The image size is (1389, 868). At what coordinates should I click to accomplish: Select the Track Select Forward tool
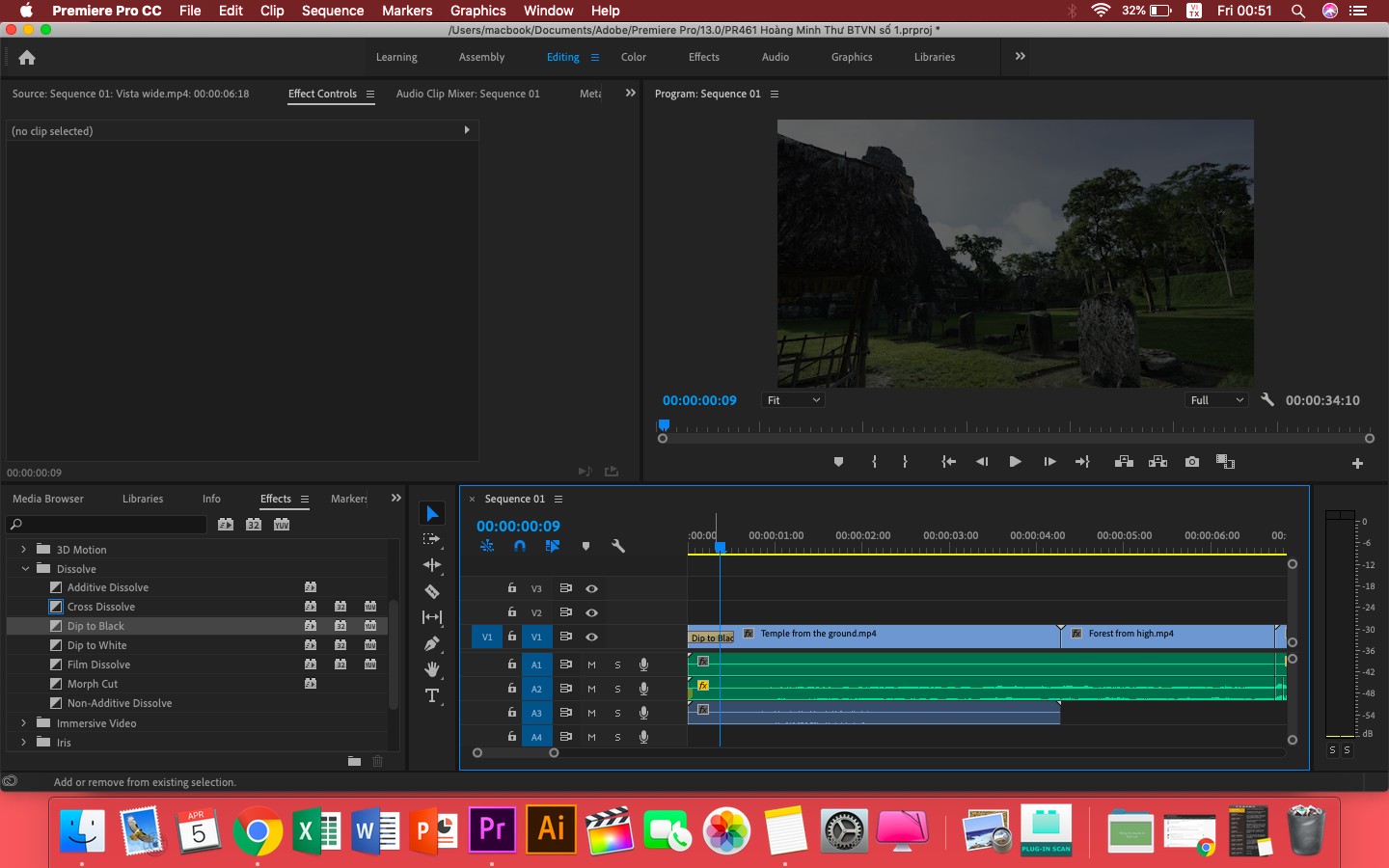[432, 539]
